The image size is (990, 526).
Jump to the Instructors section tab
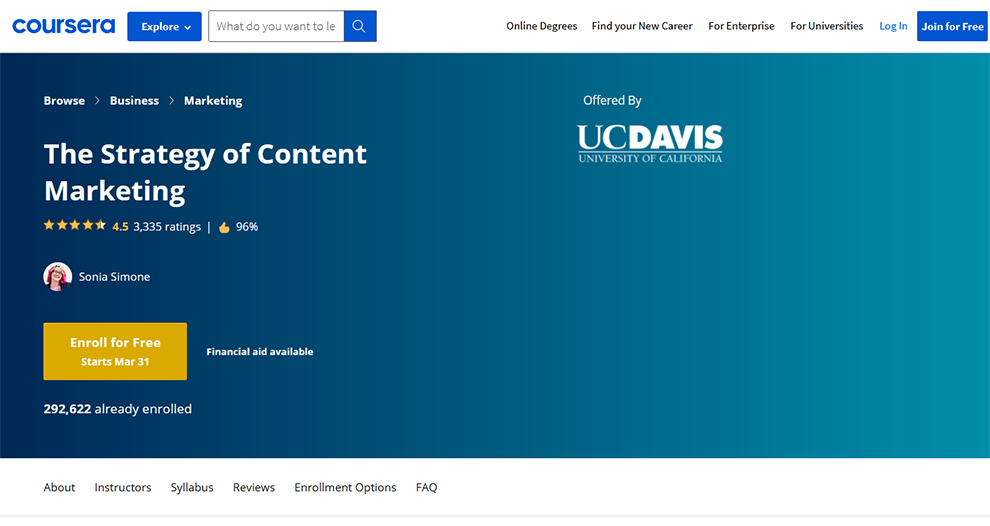pos(123,487)
